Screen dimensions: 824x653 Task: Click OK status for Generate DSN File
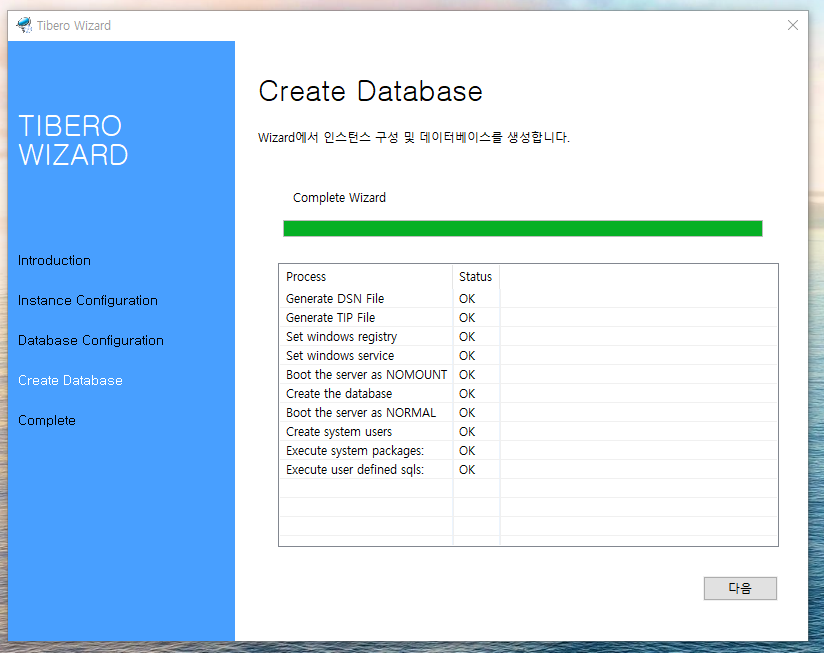467,298
